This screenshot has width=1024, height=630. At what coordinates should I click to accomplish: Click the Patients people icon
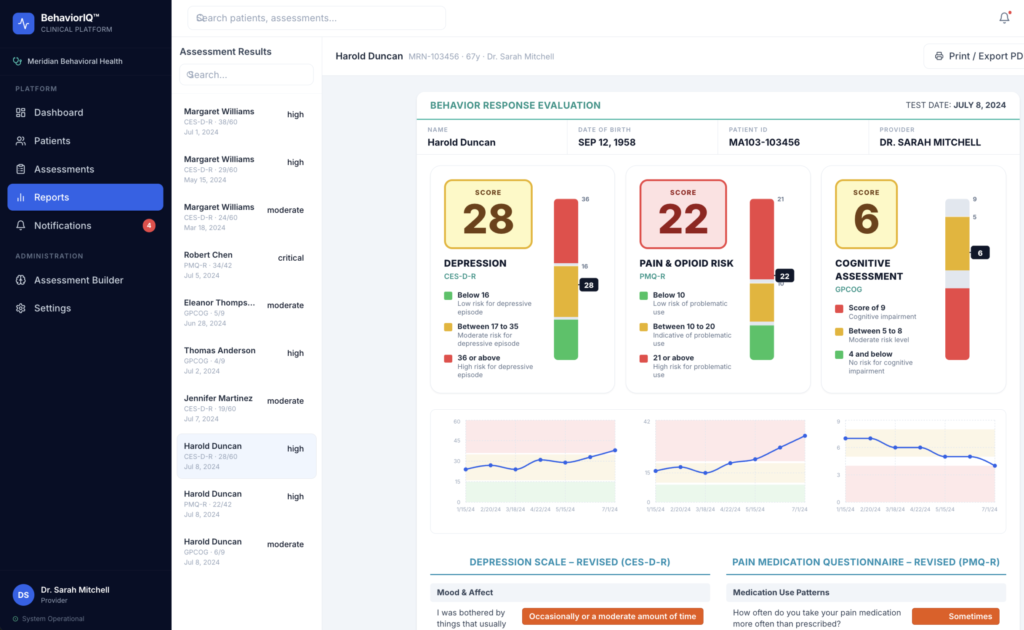[21, 140]
